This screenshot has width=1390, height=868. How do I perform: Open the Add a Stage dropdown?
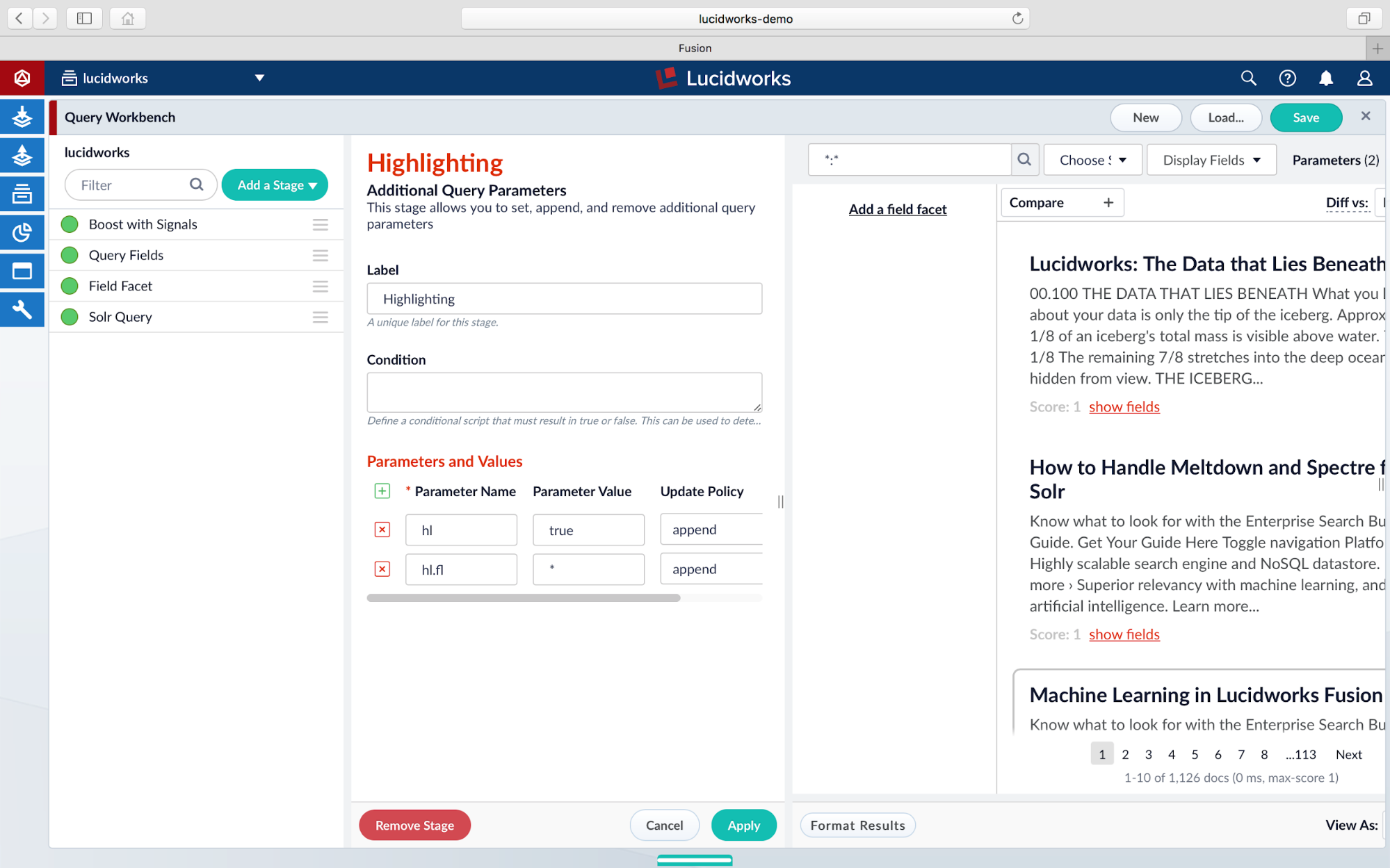(x=275, y=185)
